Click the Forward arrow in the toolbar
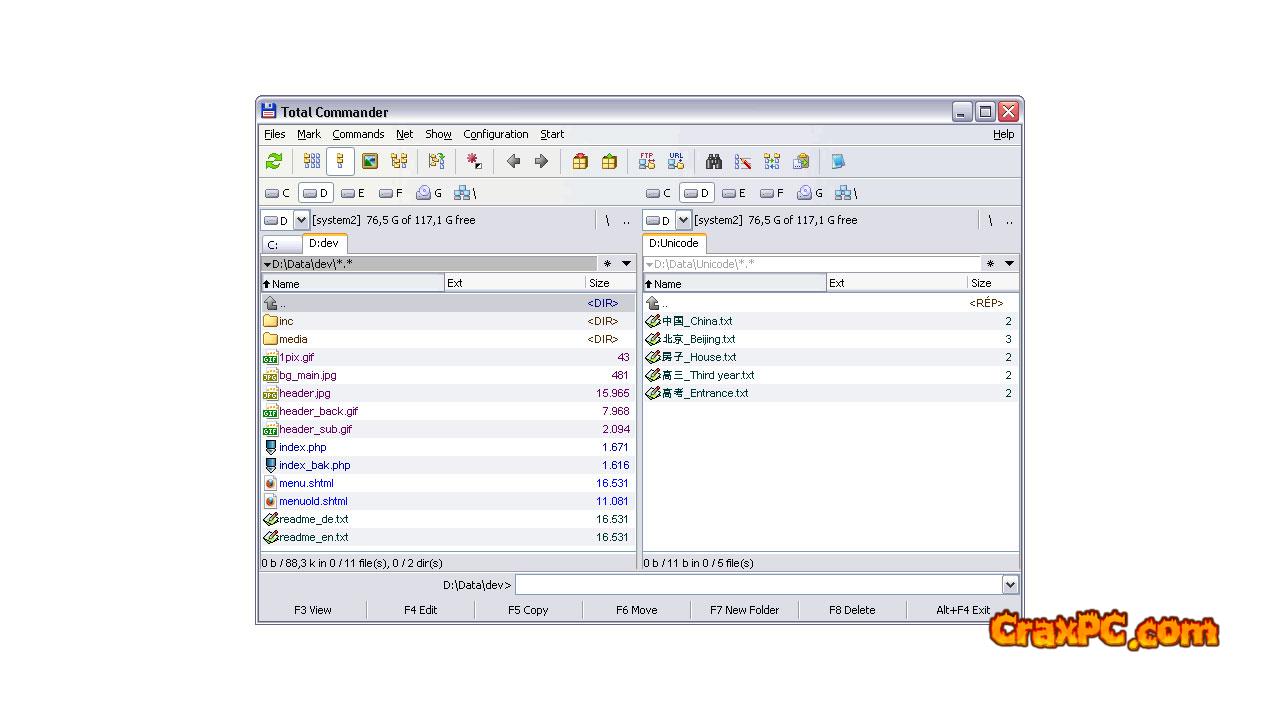This screenshot has height=720, width=1280. [541, 161]
